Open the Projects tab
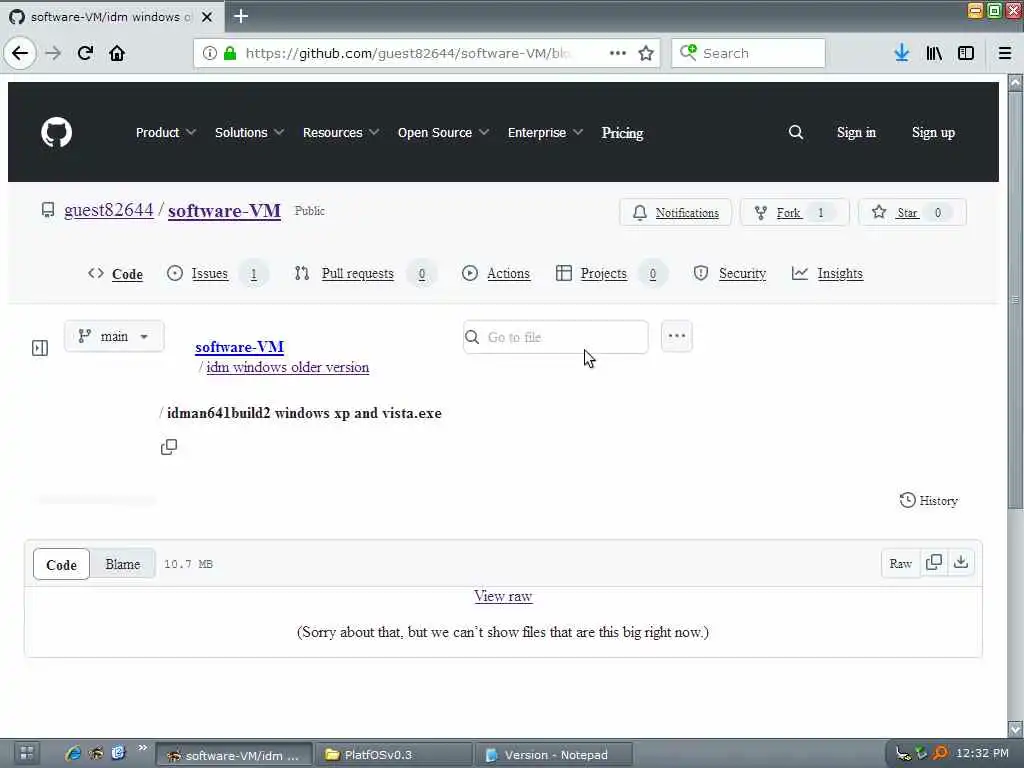Viewport: 1024px width, 768px height. [x=611, y=274]
